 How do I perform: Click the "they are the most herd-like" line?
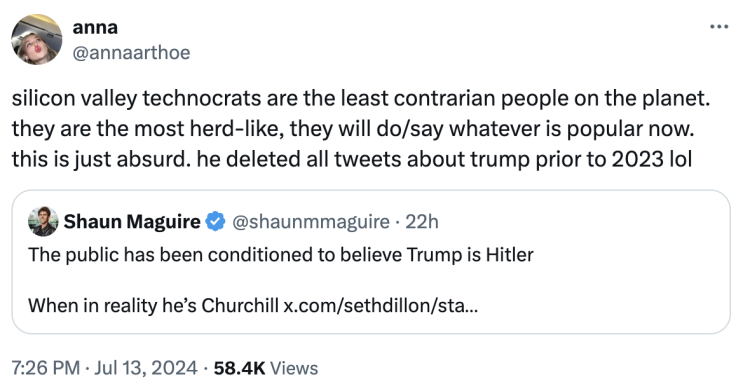pos(353,129)
